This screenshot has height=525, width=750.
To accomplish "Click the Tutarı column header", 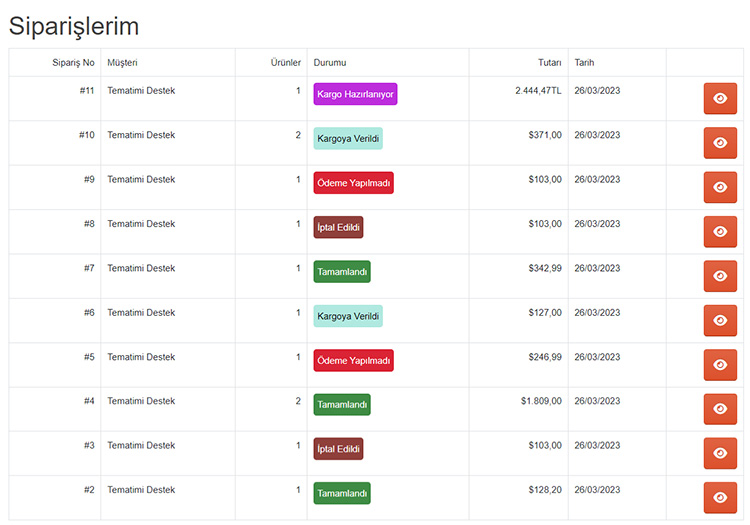I will click(x=549, y=62).
